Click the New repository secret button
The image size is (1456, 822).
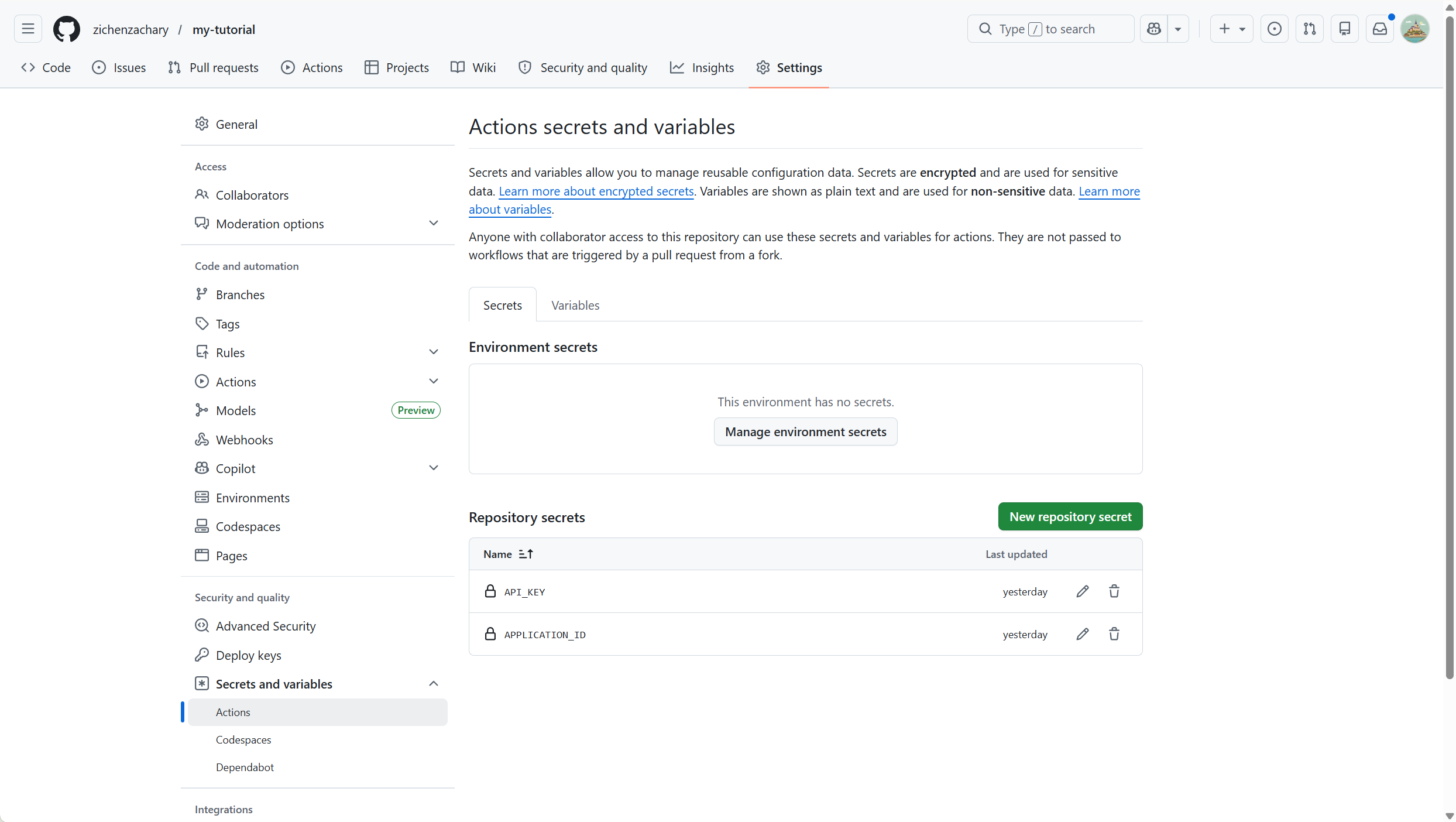coord(1070,516)
